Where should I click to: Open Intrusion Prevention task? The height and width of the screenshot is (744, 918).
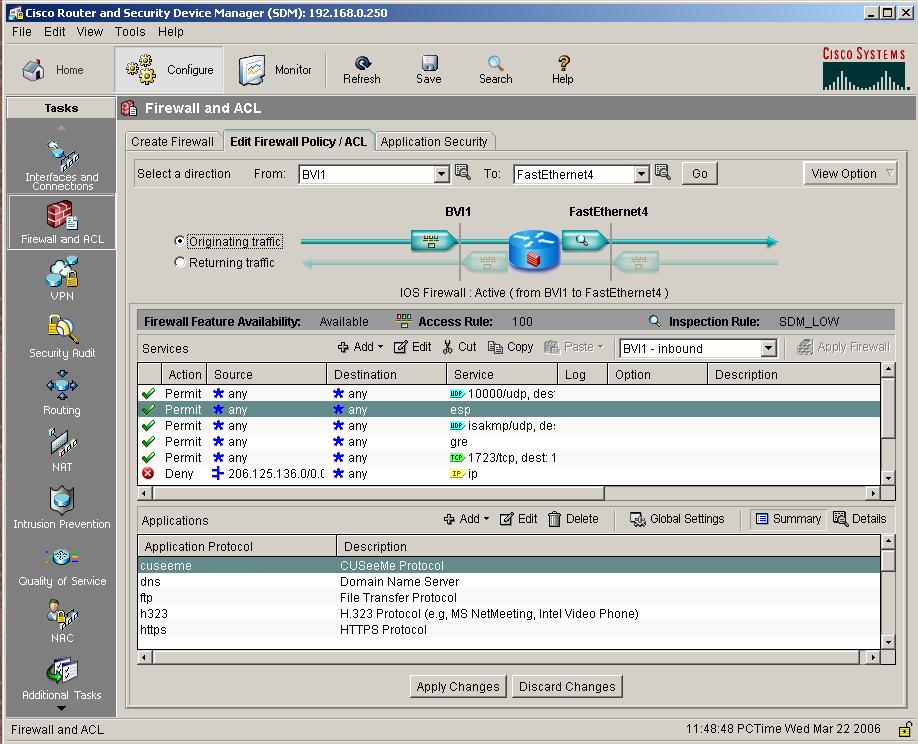62,501
